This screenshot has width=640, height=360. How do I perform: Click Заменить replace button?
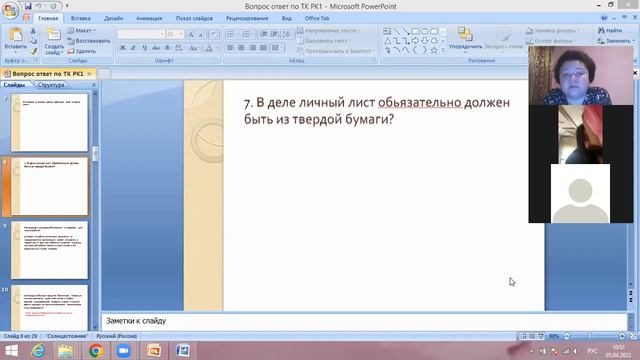616,41
